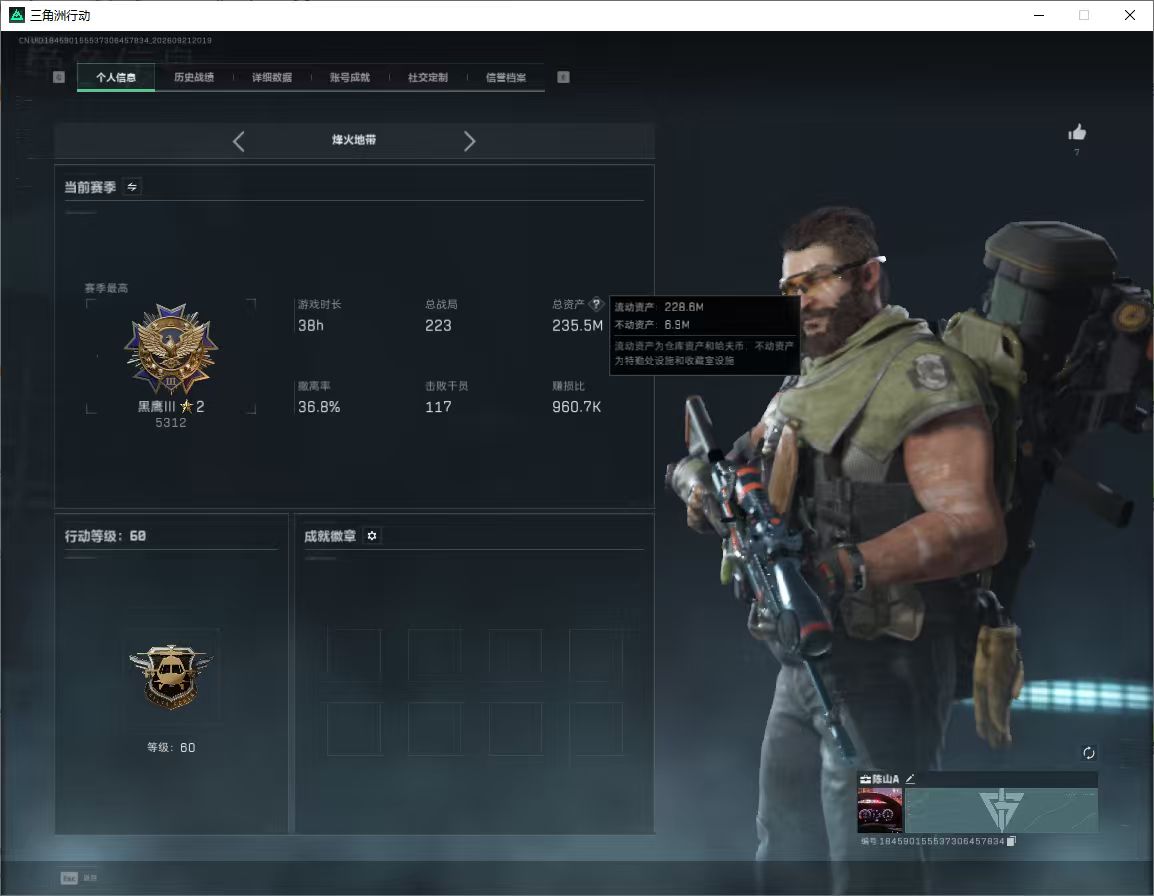Viewport: 1154px width, 896px height.
Task: Click the teal name card banner
Action: [x=1001, y=811]
